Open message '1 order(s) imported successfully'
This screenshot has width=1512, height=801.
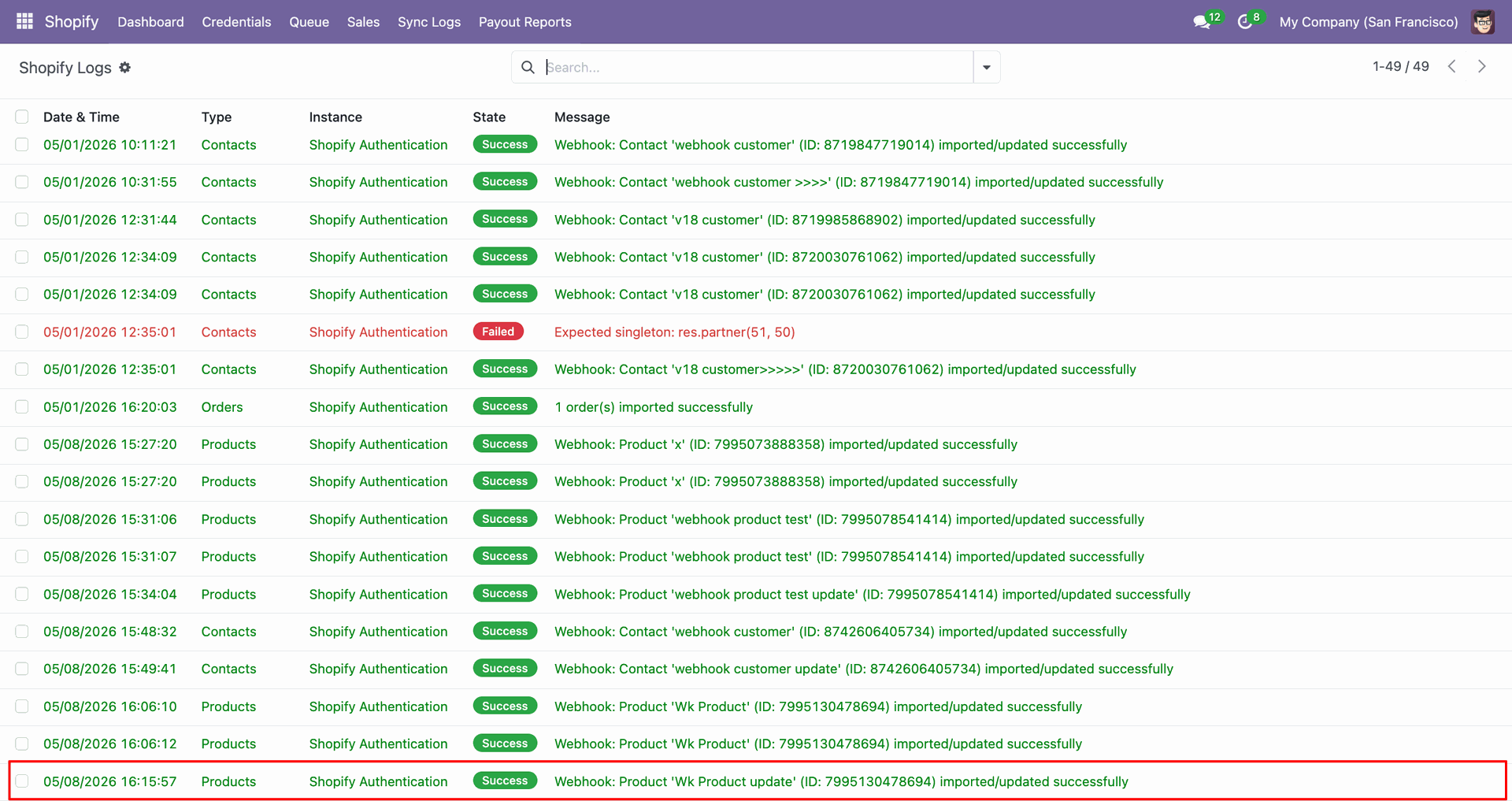click(654, 407)
